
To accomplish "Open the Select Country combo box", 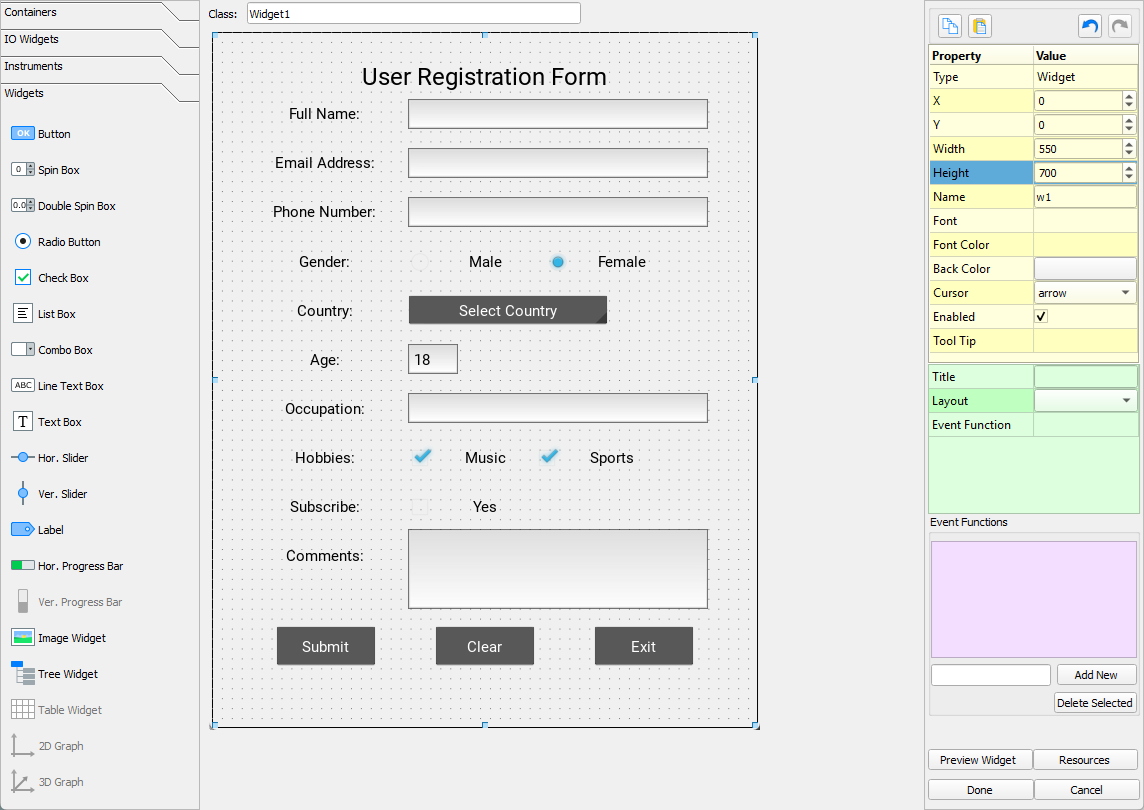I will point(507,311).
